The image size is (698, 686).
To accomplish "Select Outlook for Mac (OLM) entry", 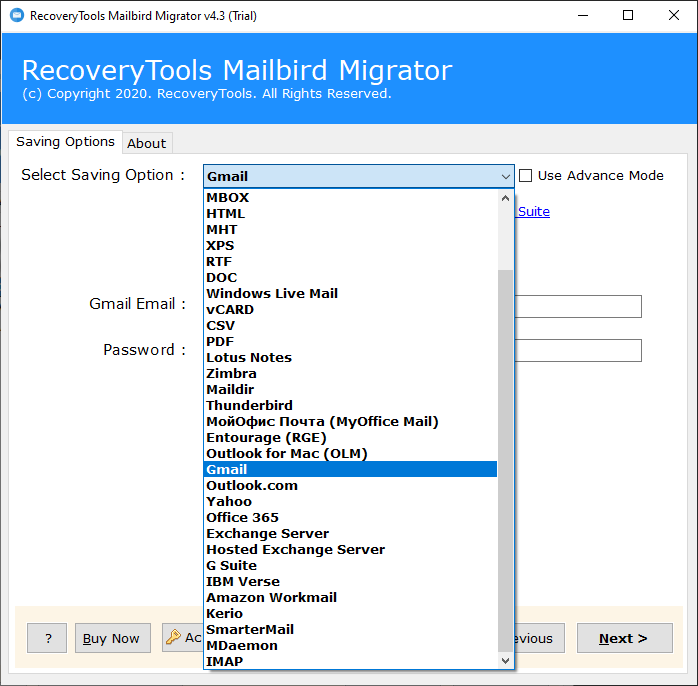I will [350, 454].
